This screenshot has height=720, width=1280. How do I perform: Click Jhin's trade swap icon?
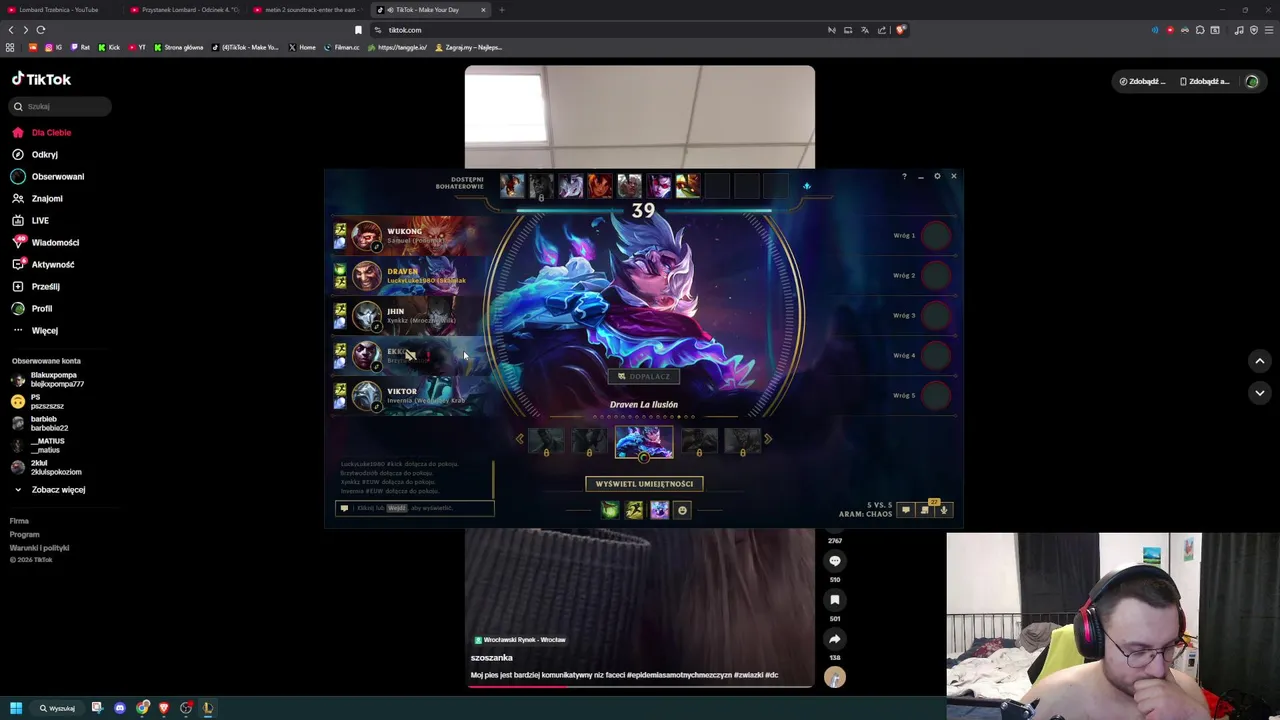[377, 326]
